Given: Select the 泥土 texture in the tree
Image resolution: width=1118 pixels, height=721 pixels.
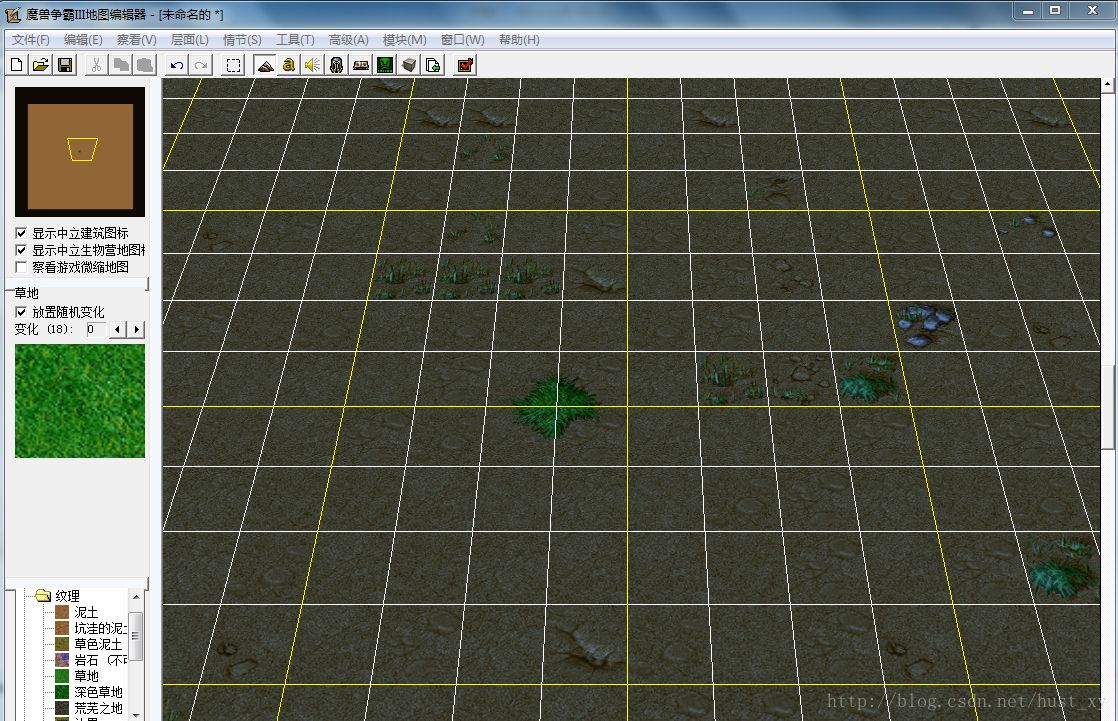Looking at the screenshot, I should [x=86, y=612].
